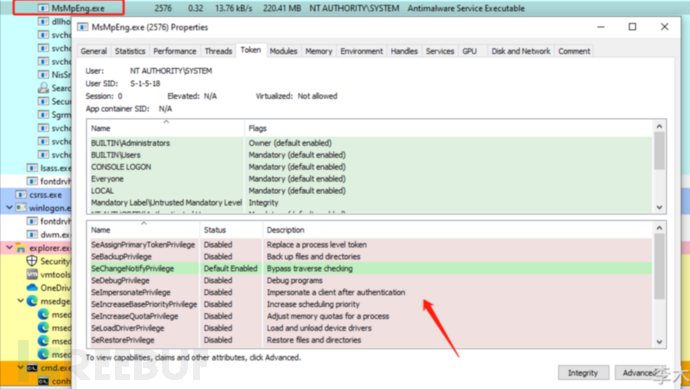690x389 pixels.
Task: Switch to the Threads tab
Action: click(218, 51)
